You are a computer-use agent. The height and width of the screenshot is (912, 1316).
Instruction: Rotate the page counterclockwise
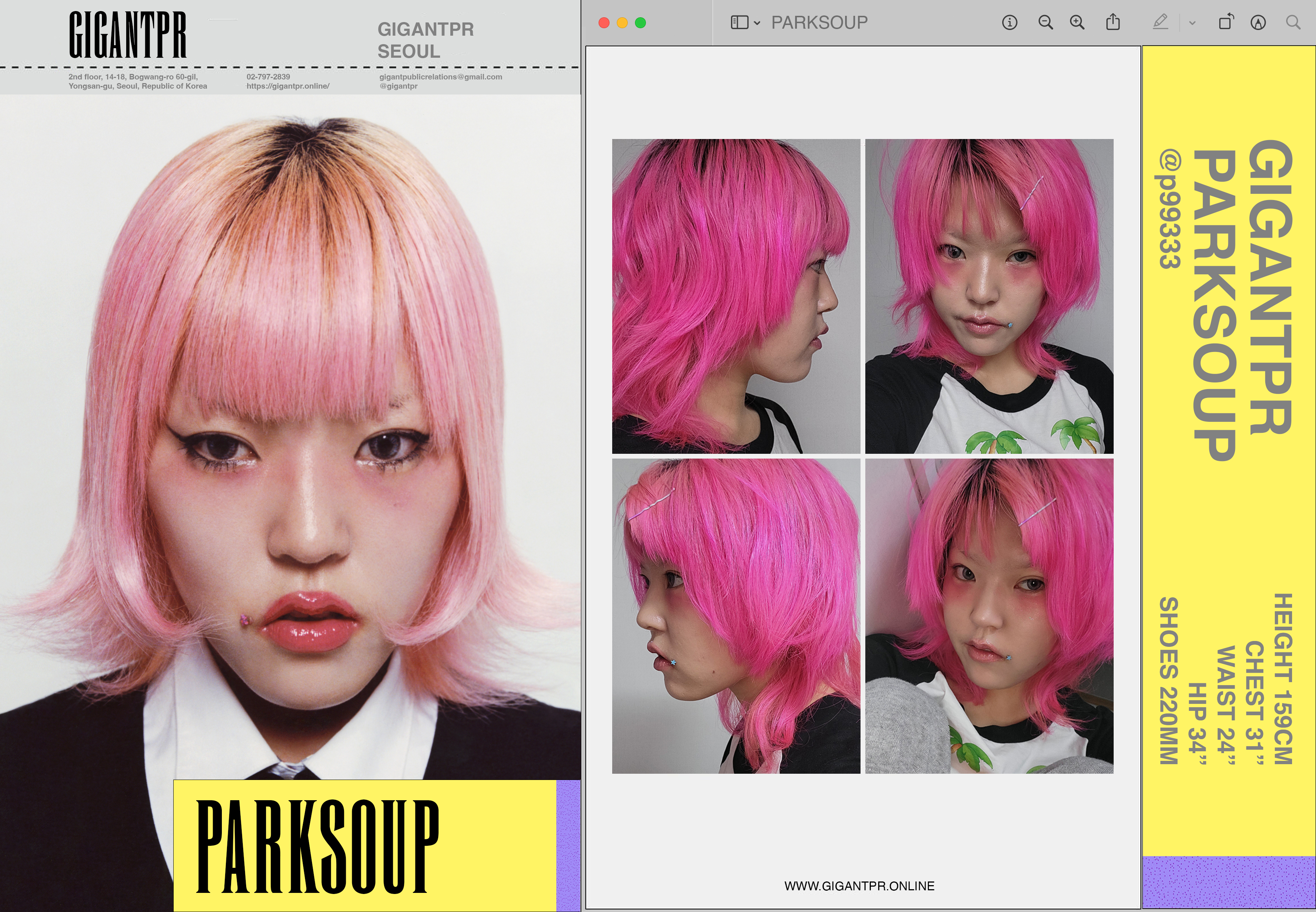coord(1225,23)
